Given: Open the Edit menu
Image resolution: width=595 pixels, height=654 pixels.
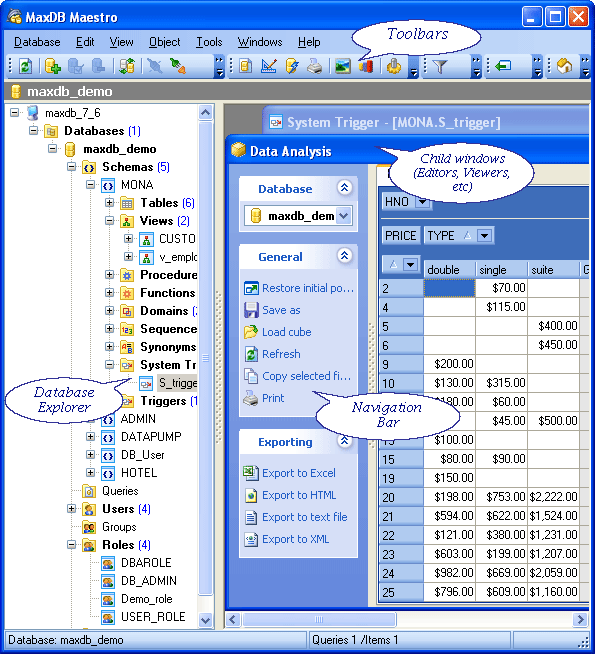Looking at the screenshot, I should 85,42.
